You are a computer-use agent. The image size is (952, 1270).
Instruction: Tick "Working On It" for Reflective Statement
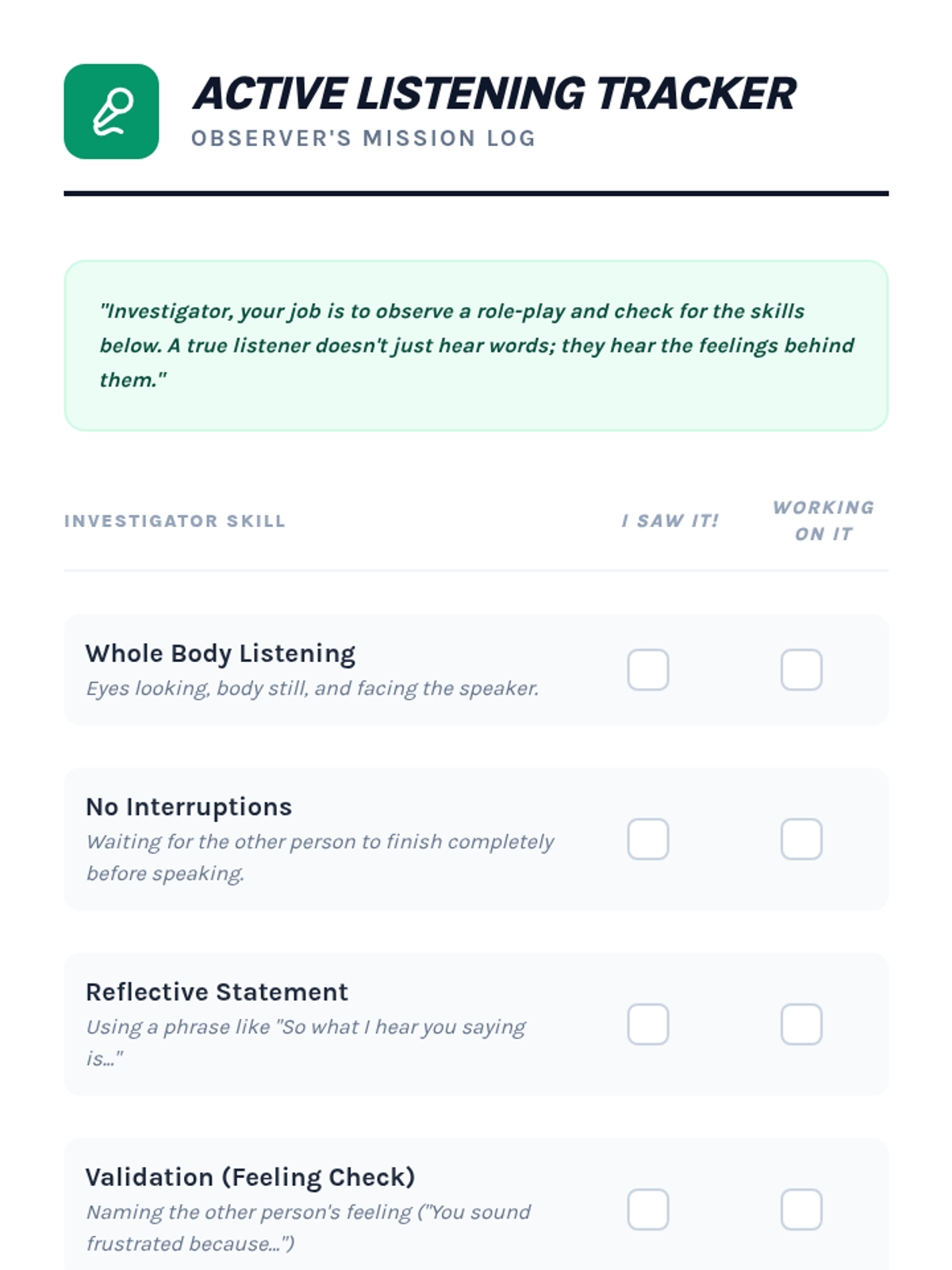[801, 1024]
